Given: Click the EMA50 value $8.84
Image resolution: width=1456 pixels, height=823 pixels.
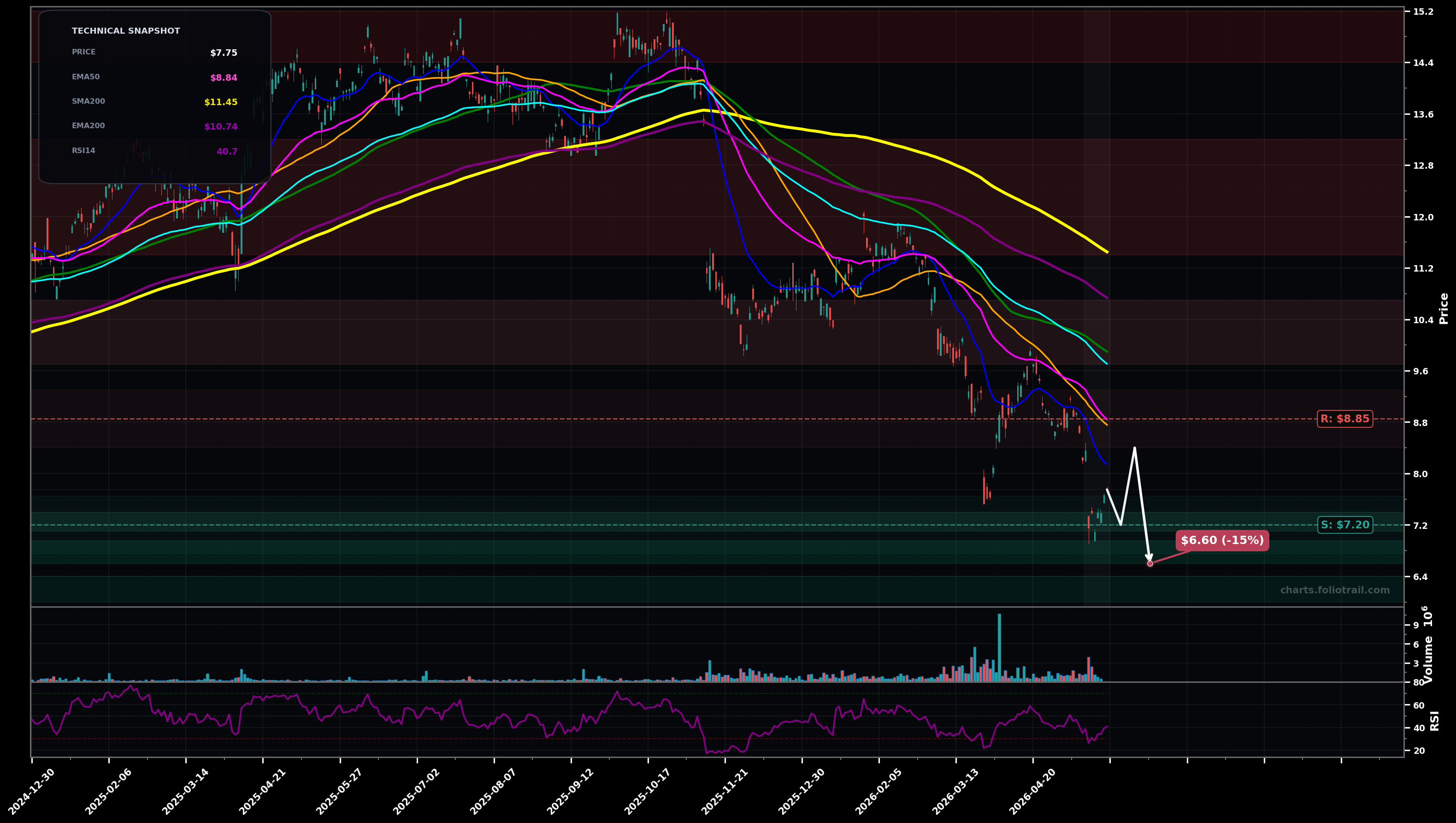Looking at the screenshot, I should point(224,78).
